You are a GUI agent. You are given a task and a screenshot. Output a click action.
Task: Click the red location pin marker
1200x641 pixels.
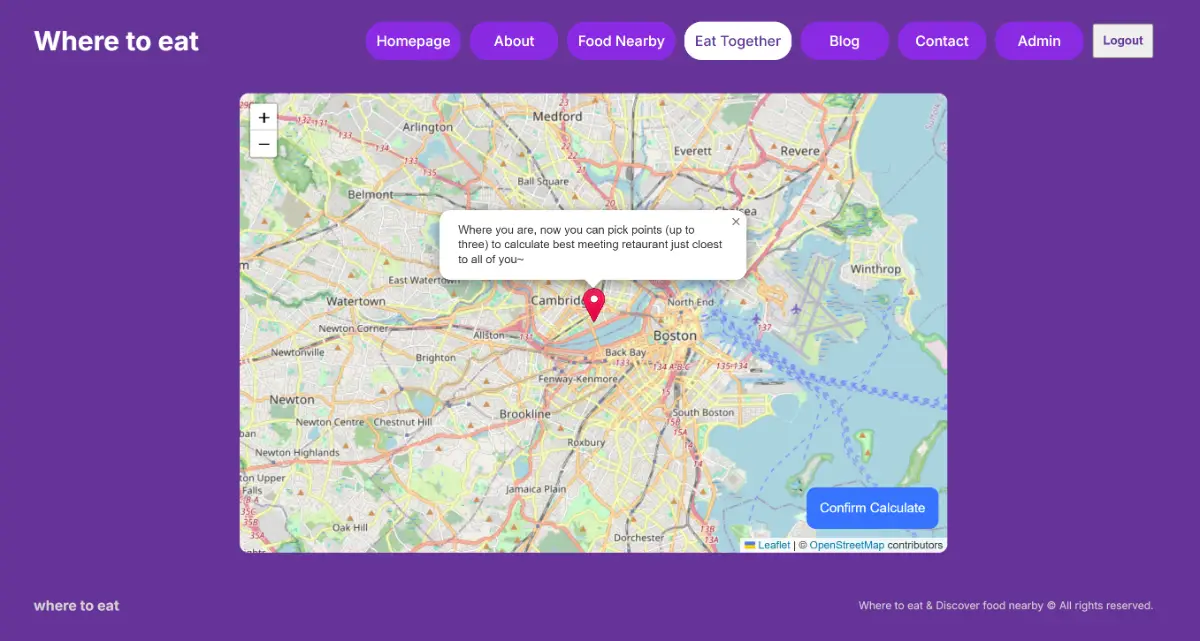(x=594, y=304)
